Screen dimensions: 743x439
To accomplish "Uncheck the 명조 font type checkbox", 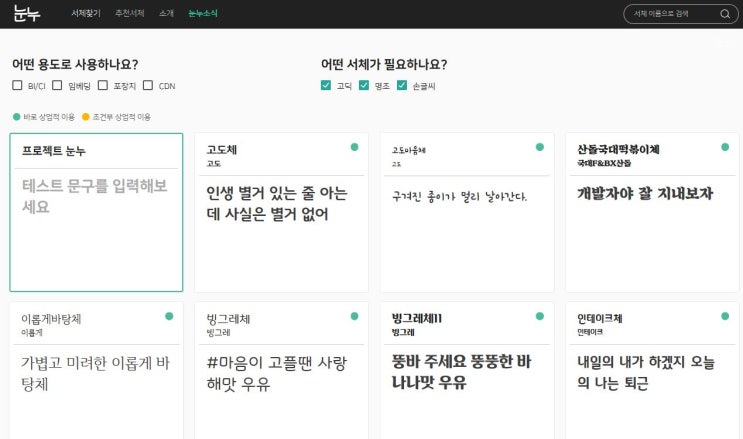I will click(363, 85).
